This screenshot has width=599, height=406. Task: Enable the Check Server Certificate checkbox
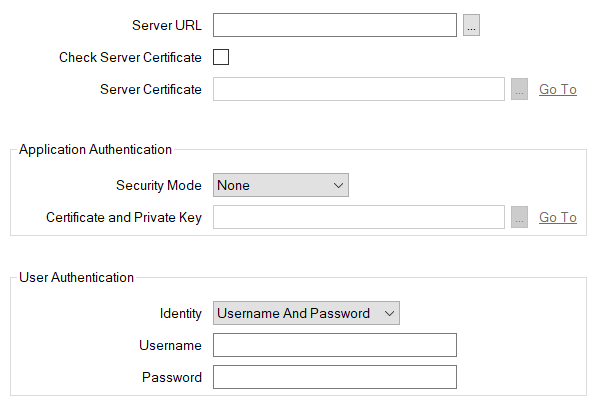[221, 57]
